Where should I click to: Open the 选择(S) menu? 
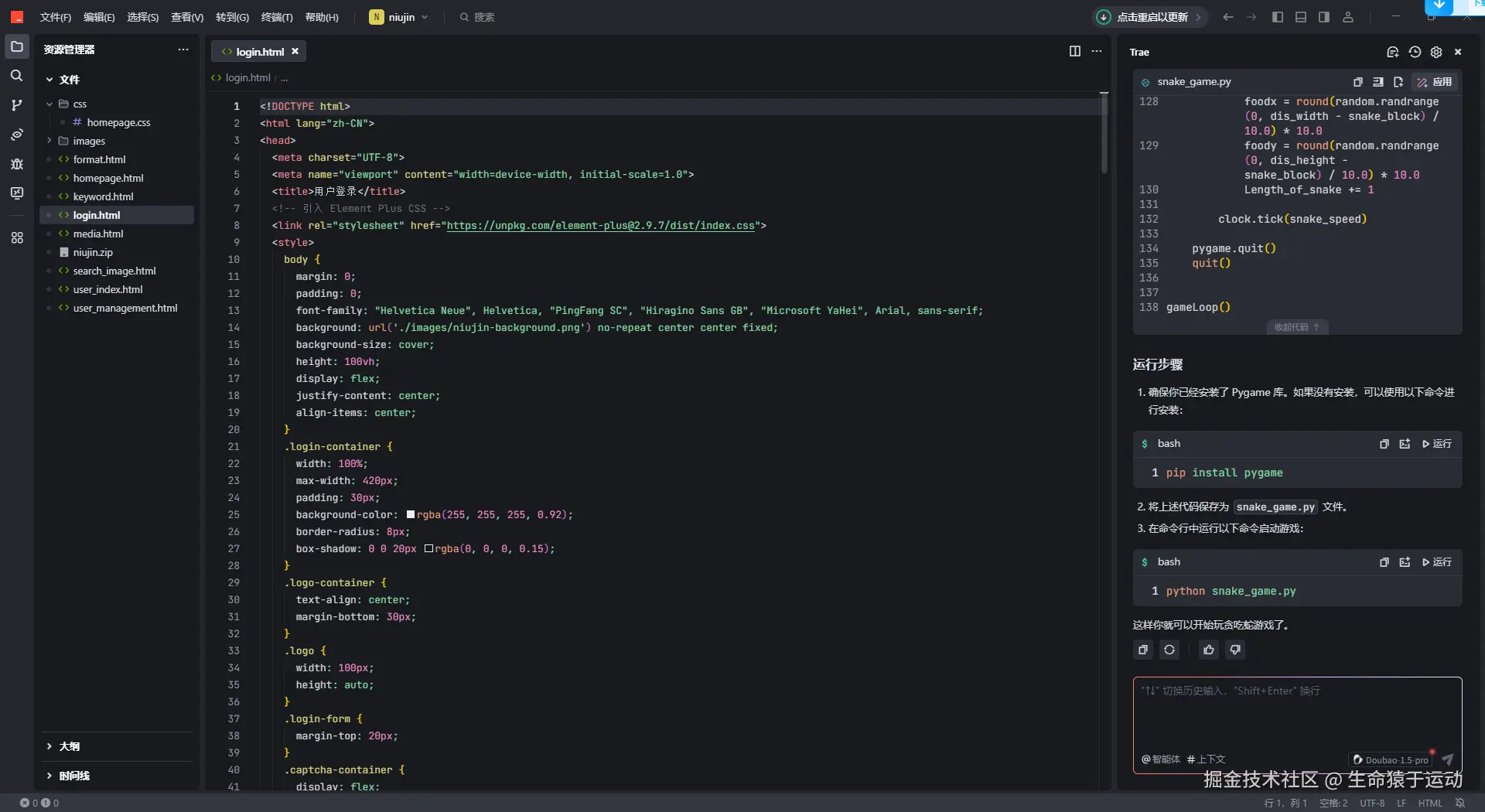pos(142,17)
